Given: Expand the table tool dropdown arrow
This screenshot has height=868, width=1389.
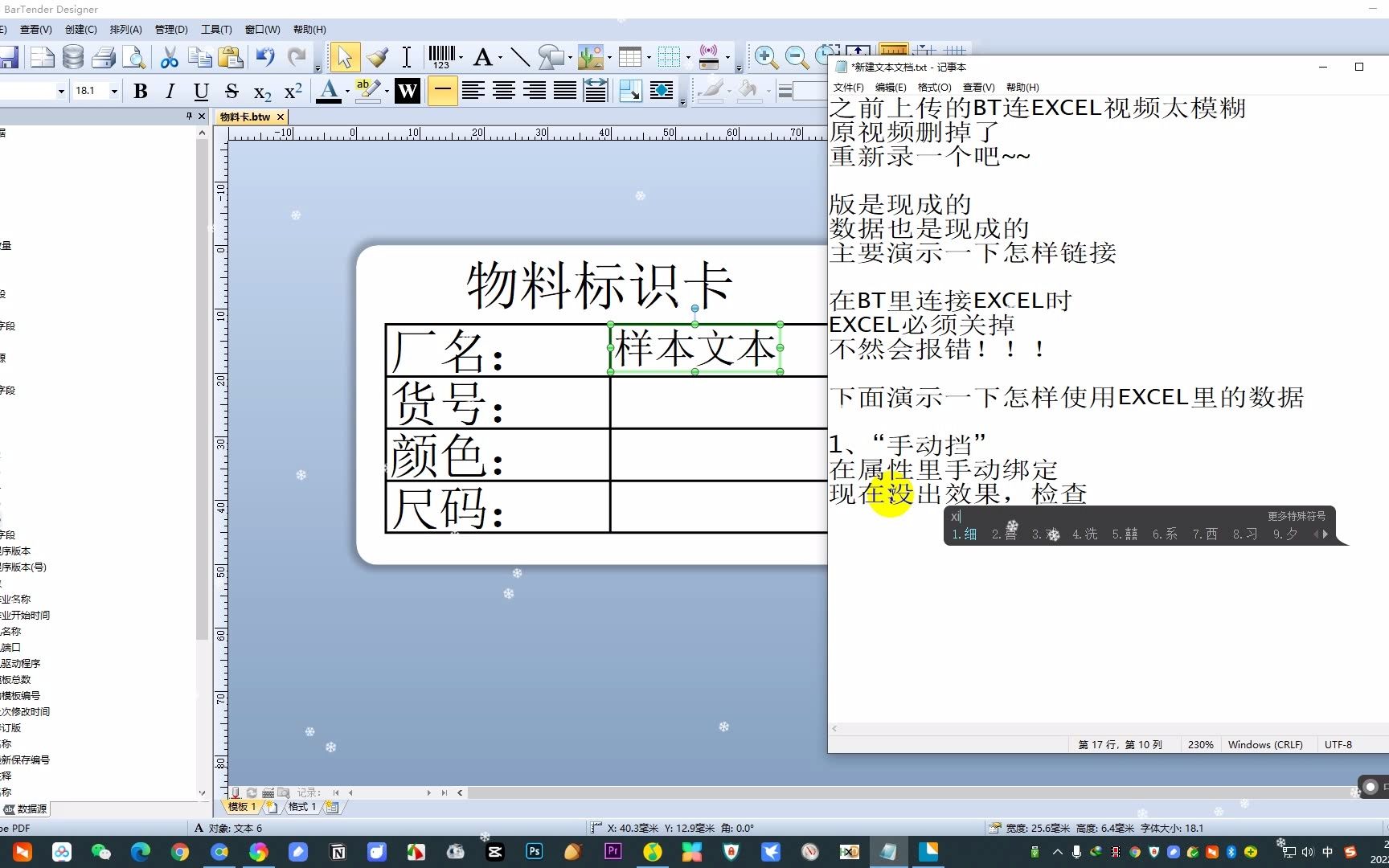Looking at the screenshot, I should [x=649, y=57].
